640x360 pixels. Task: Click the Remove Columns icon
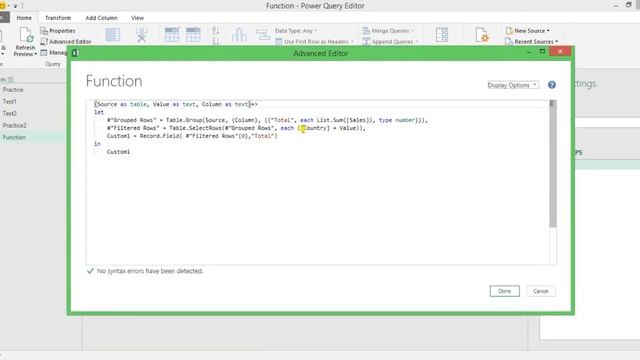pos(142,35)
